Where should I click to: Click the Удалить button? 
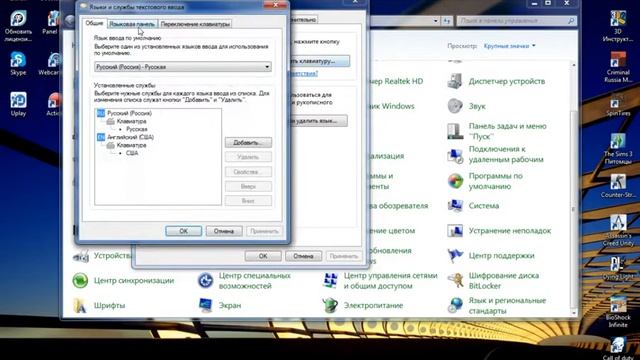coord(248,157)
